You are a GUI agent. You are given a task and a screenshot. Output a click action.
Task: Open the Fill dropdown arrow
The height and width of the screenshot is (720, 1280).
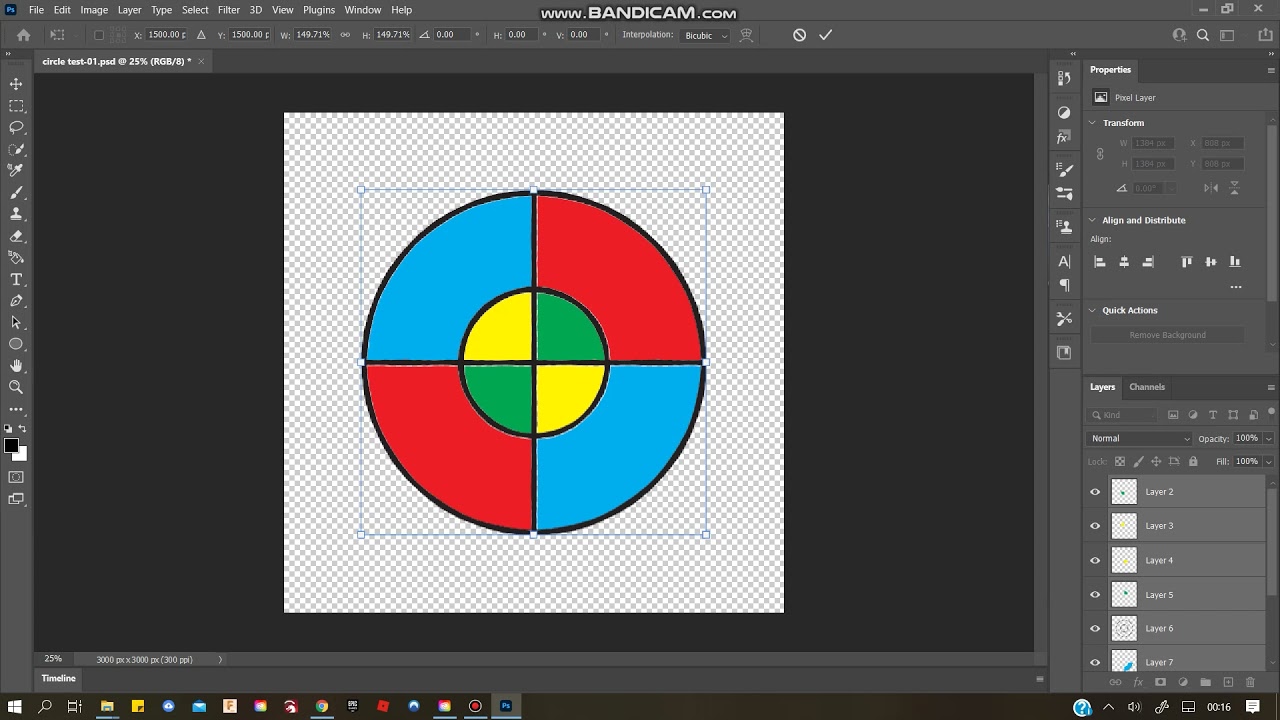point(1268,462)
